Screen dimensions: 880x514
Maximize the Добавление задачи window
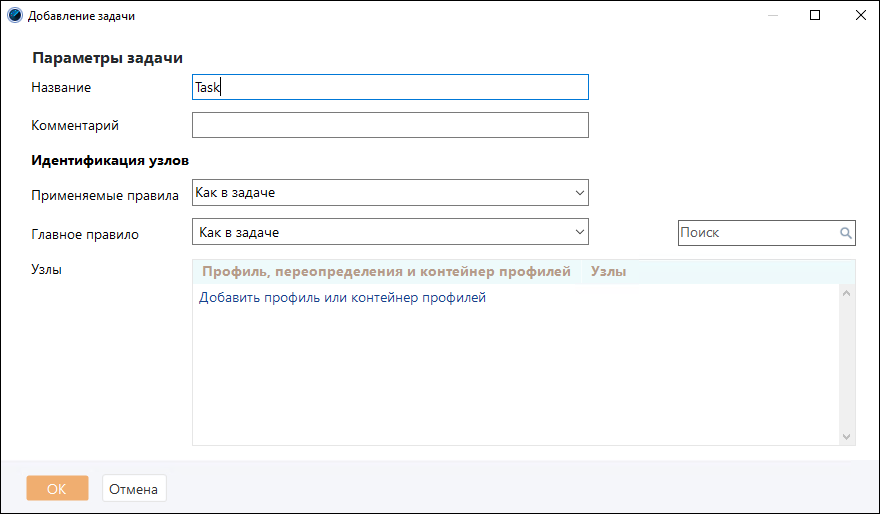(815, 16)
